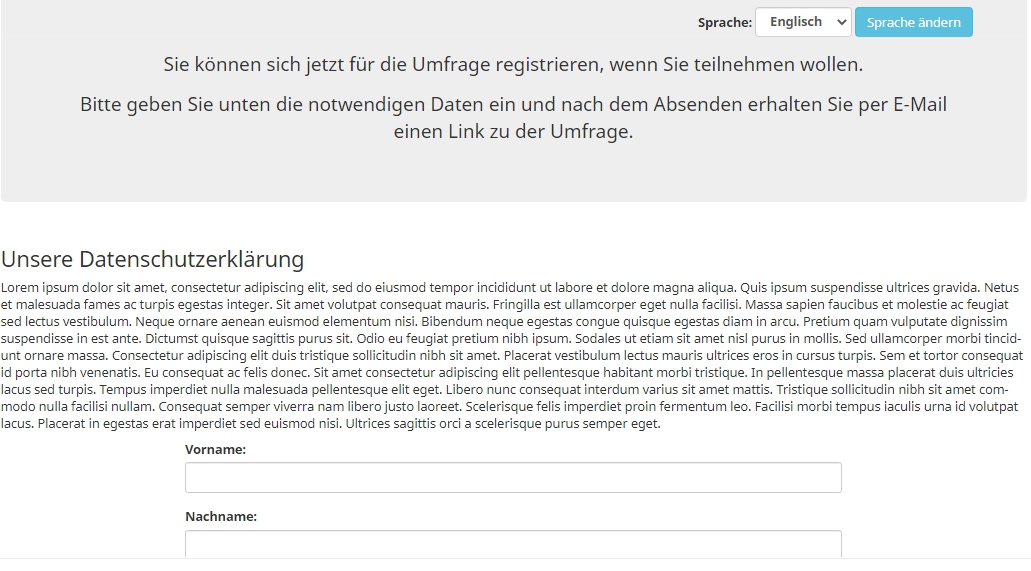
Task: Click the Sprache: label text
Action: tap(724, 22)
